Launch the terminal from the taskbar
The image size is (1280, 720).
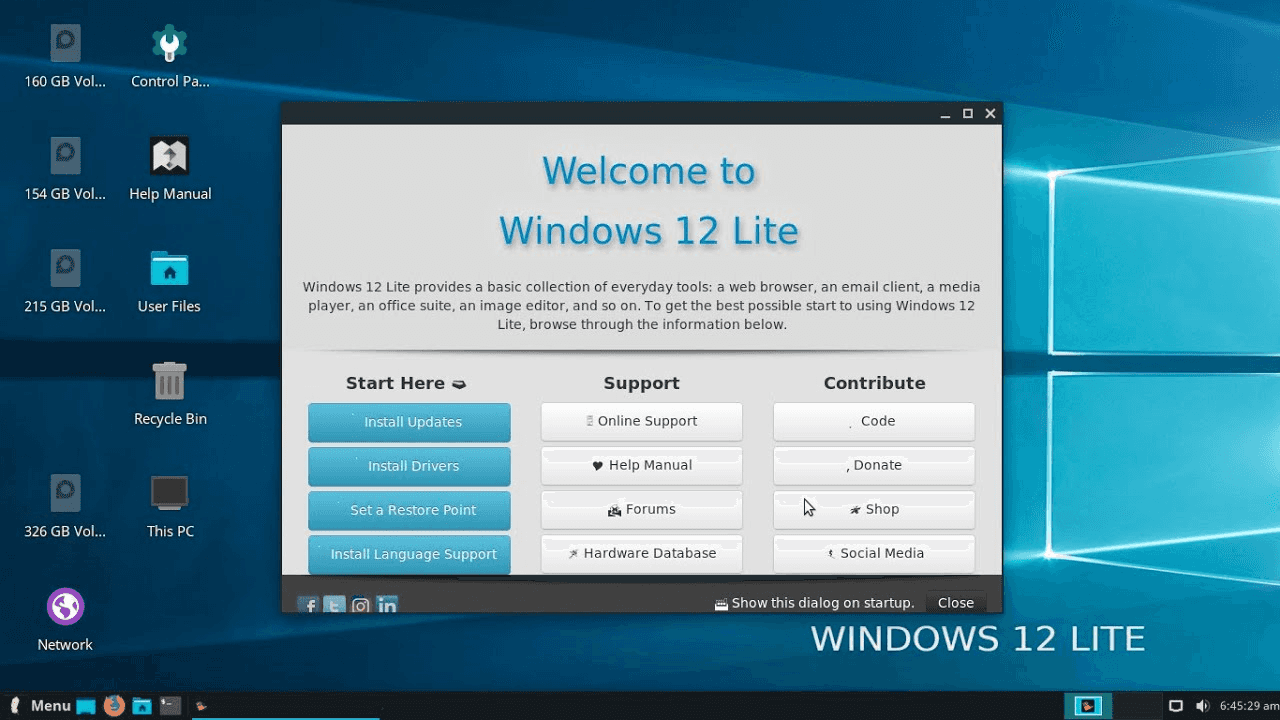pyautogui.click(x=170, y=706)
